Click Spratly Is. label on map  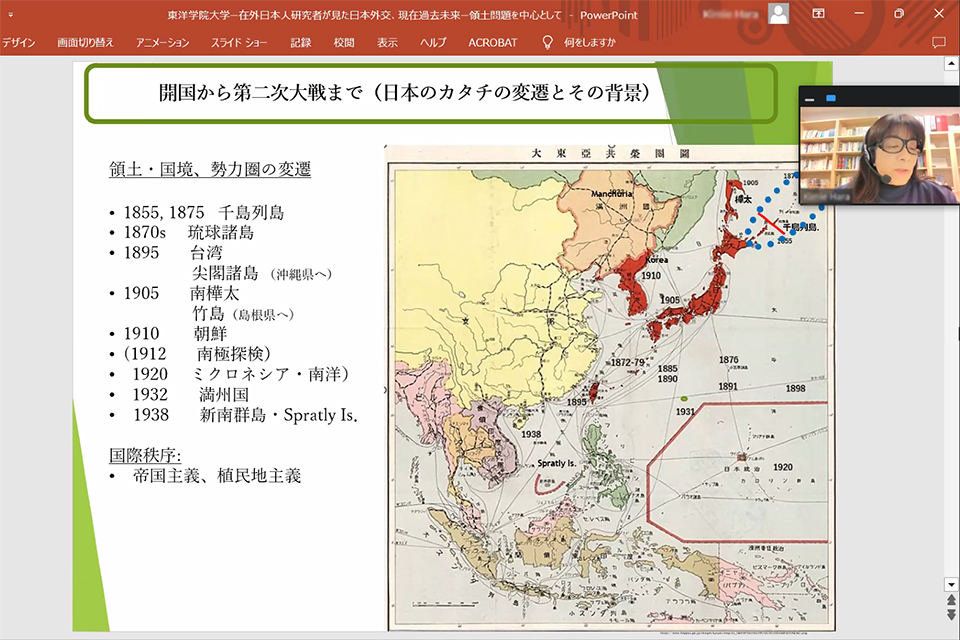557,463
